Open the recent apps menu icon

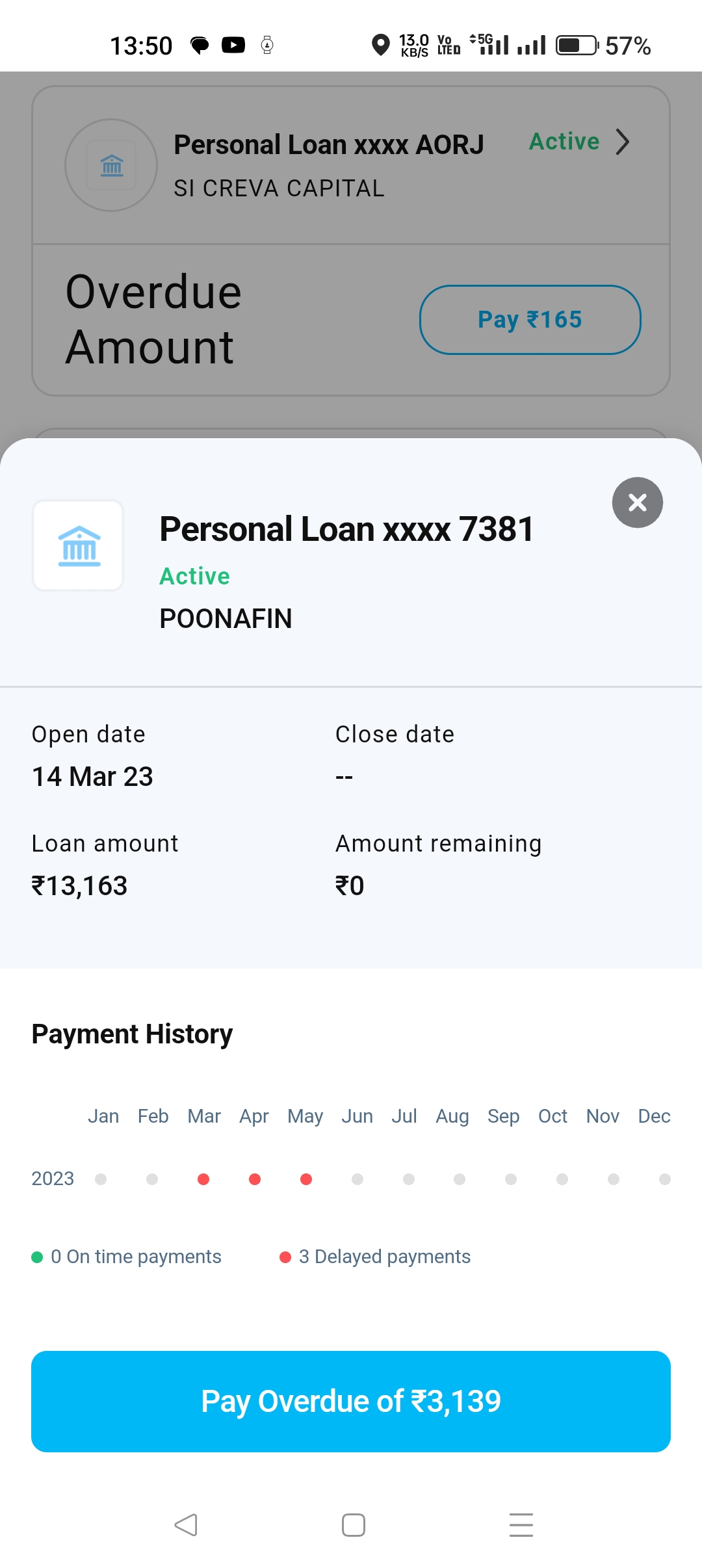point(521,1524)
